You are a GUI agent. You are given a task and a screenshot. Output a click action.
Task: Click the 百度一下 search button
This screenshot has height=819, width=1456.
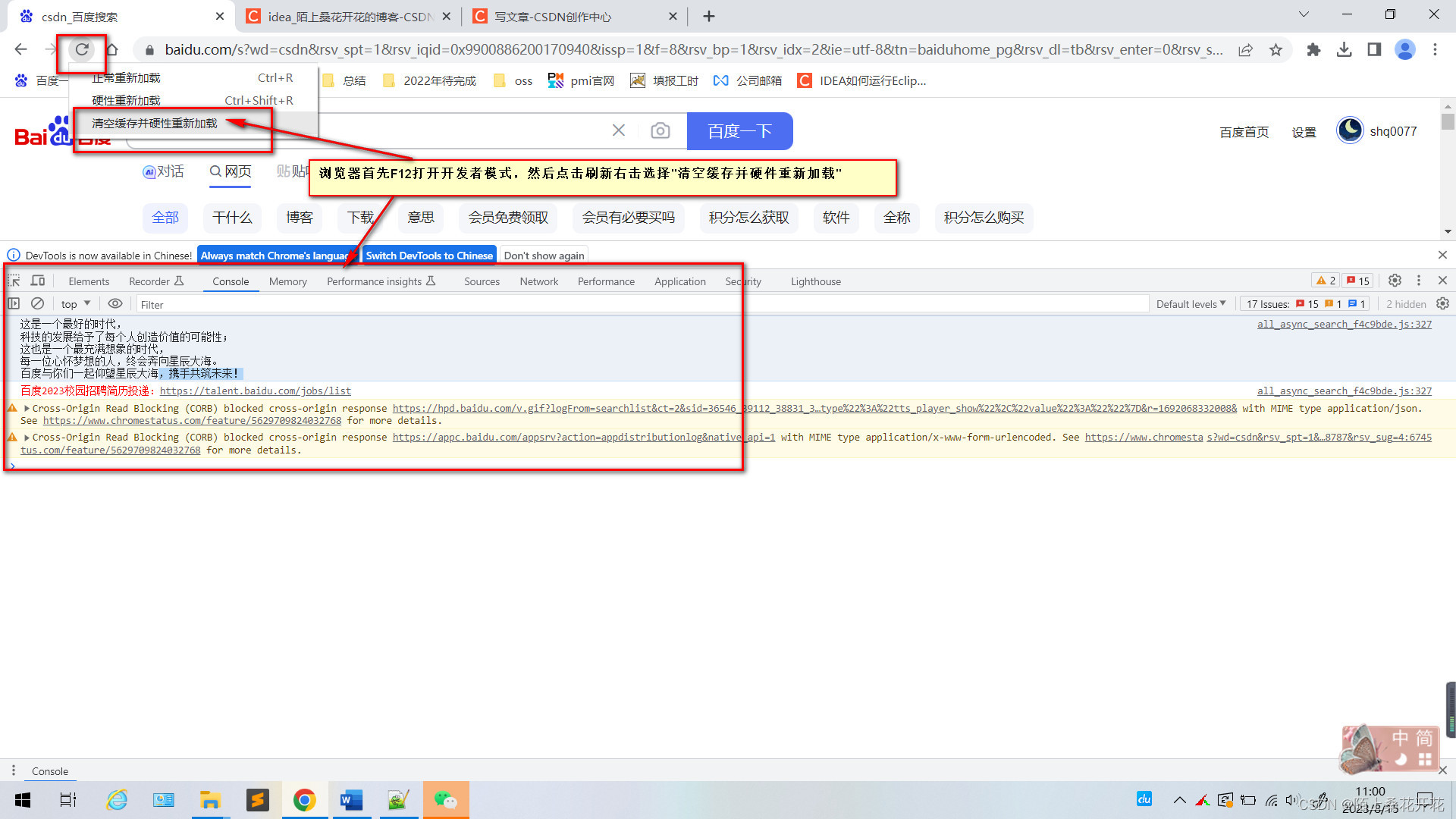(739, 131)
